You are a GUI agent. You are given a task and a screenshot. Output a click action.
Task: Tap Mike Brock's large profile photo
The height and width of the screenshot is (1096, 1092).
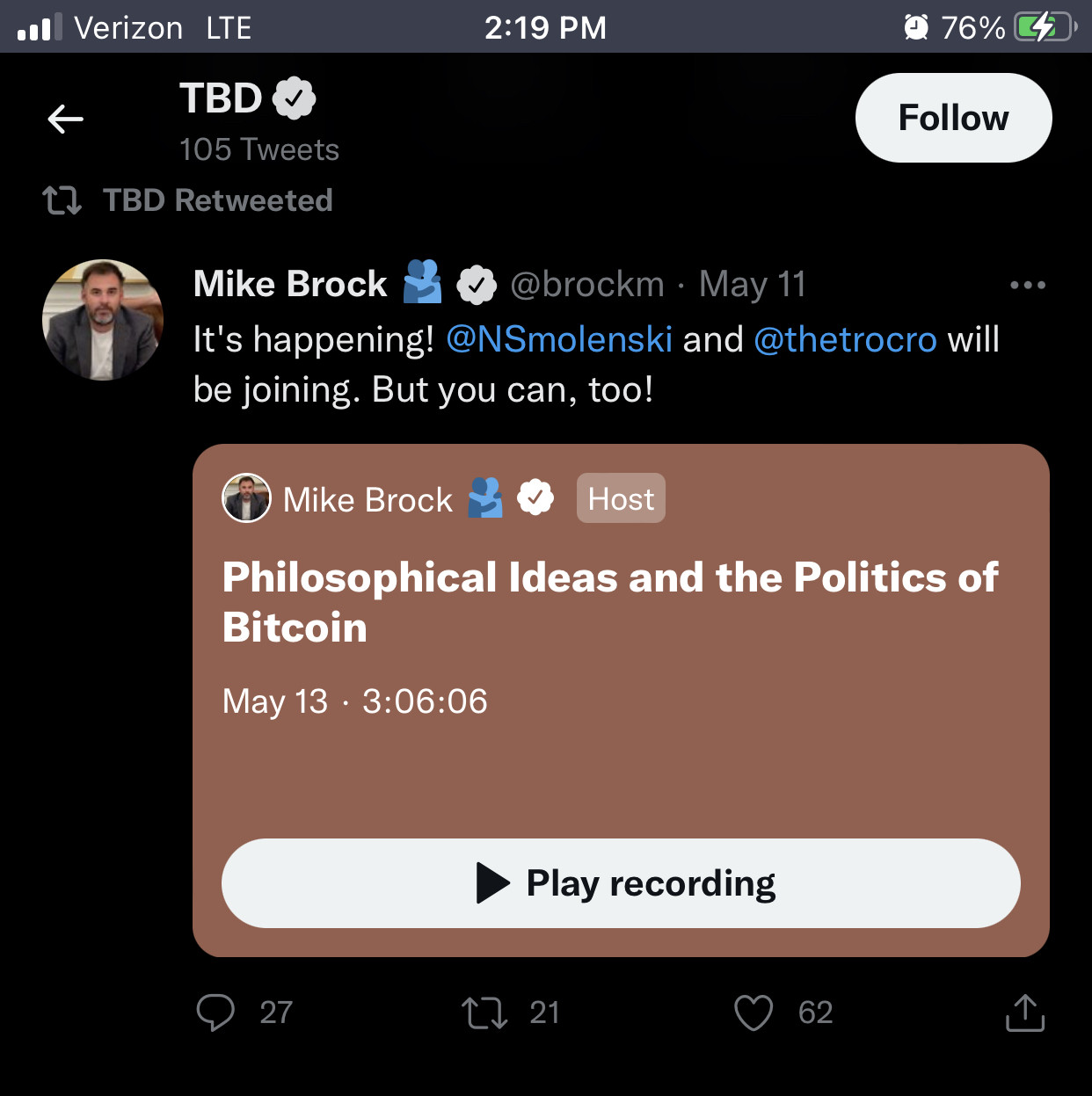[x=103, y=320]
